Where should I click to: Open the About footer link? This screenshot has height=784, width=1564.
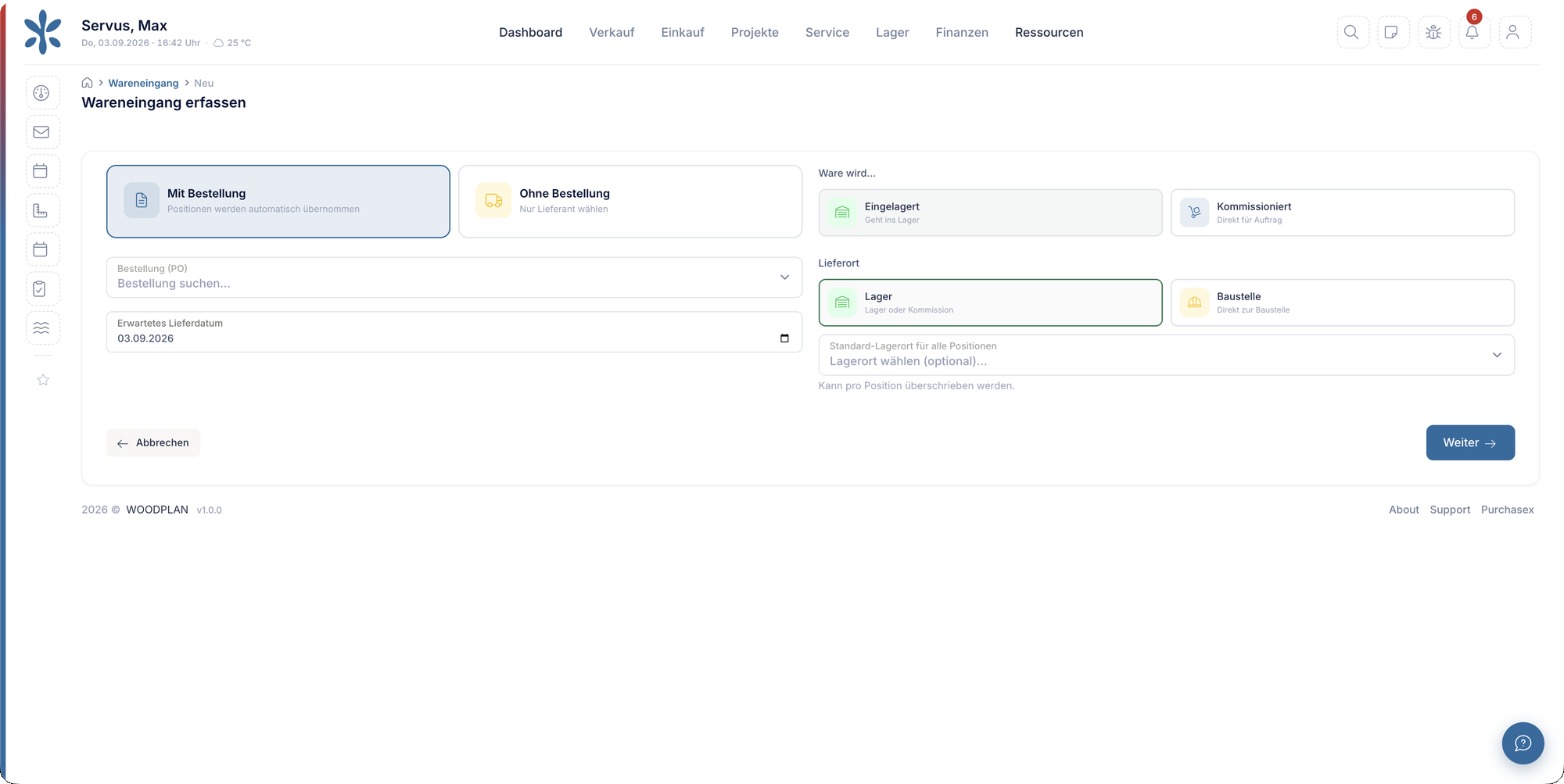click(x=1404, y=510)
